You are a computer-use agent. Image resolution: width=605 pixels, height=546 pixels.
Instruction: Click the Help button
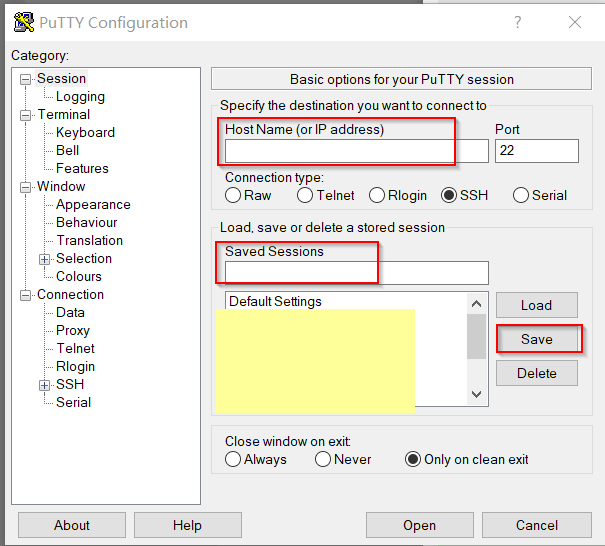188,525
